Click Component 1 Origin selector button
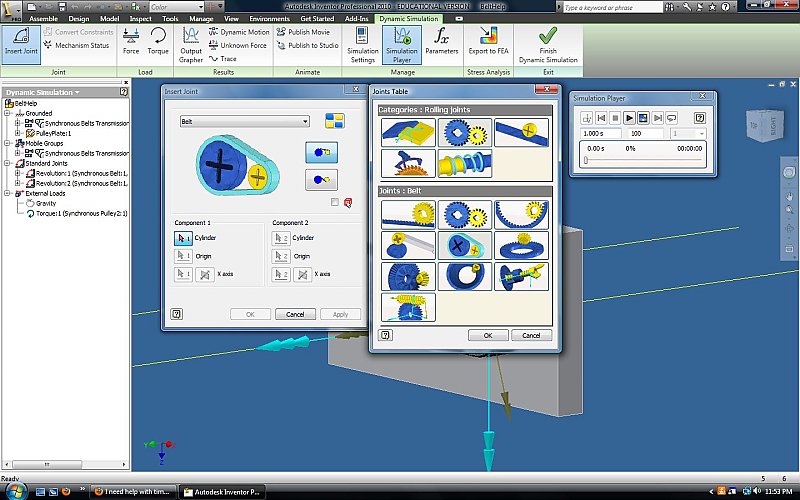Viewport: 800px width, 500px height. 183,256
